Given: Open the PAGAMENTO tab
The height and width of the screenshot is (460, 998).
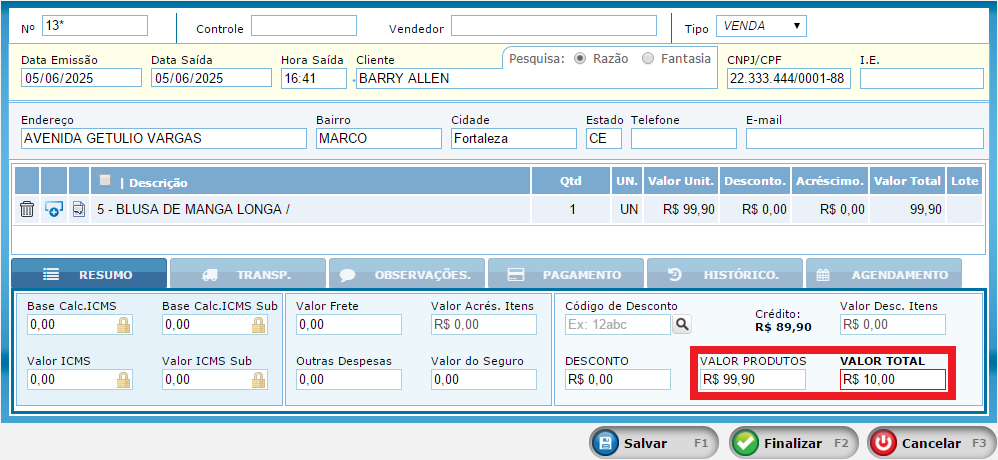Looking at the screenshot, I should click(x=567, y=274).
